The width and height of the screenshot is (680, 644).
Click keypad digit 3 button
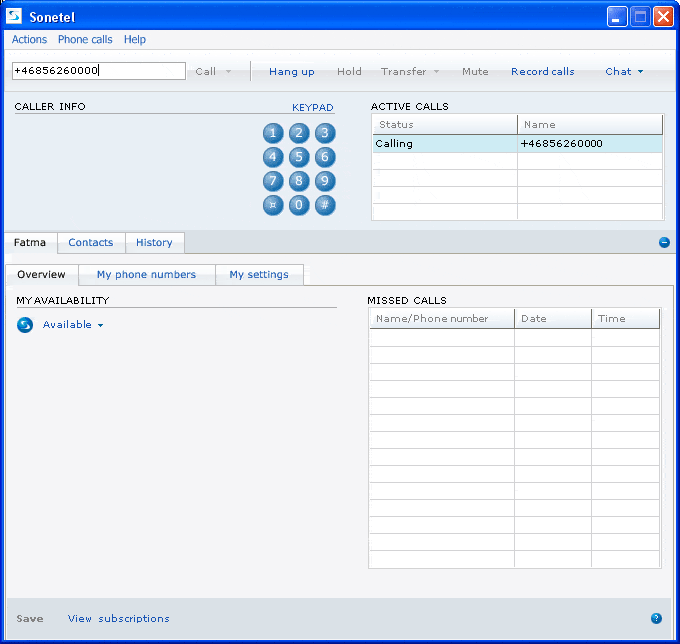click(325, 133)
